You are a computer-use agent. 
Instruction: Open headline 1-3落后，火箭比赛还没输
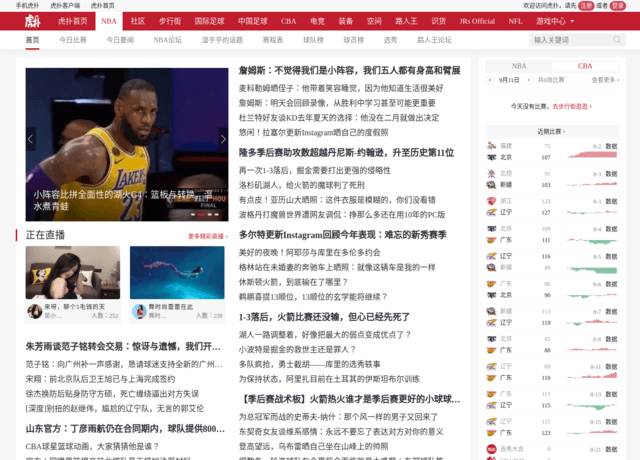324,317
